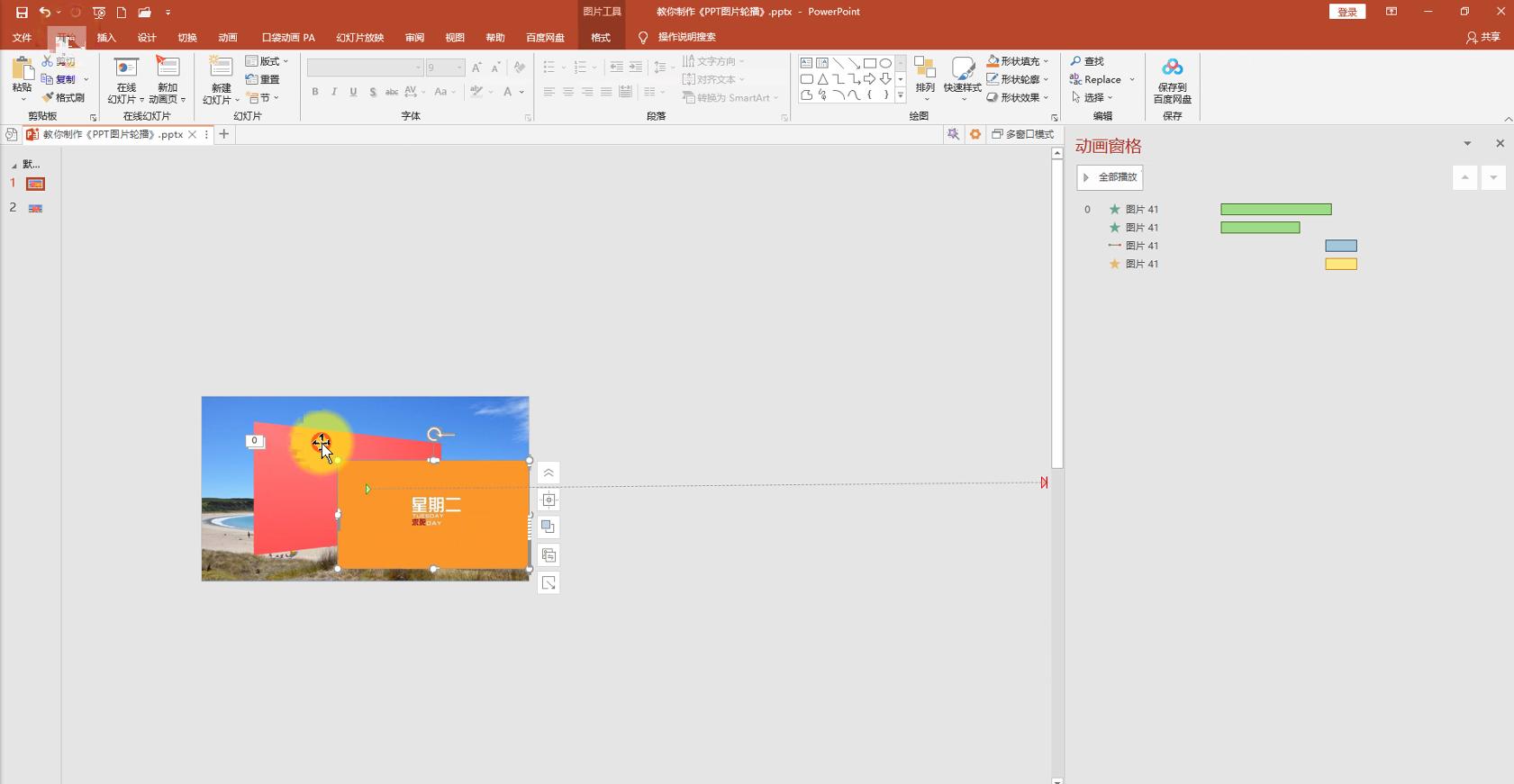The width and height of the screenshot is (1514, 784).
Task: Select the yellow timing bar for 图片 41
Action: tap(1340, 264)
